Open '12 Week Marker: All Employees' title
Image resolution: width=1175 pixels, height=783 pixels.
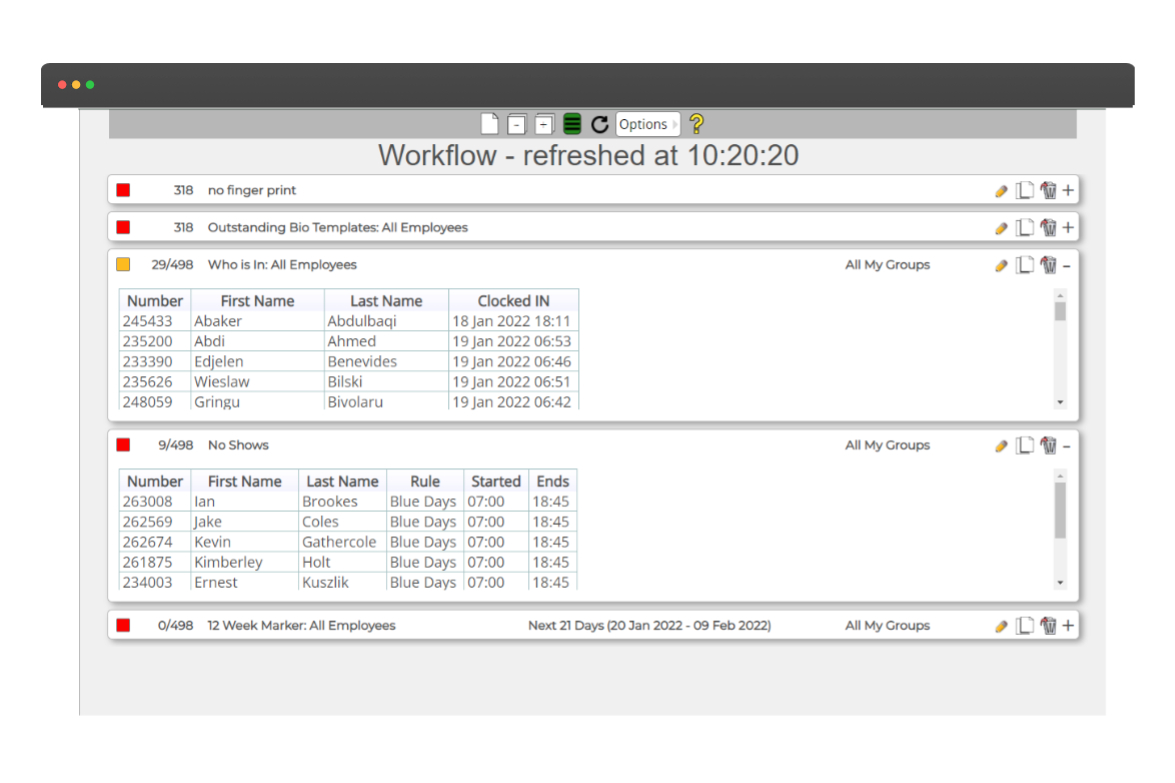(301, 625)
